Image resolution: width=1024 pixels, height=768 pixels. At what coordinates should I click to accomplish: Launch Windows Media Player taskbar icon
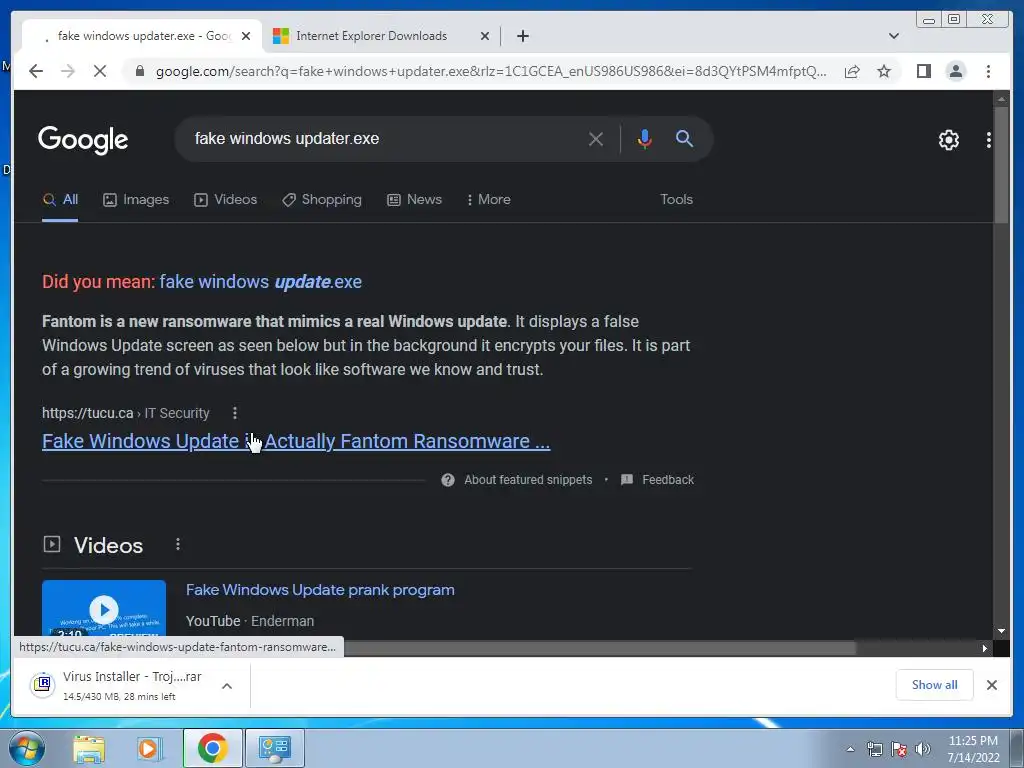[150, 748]
